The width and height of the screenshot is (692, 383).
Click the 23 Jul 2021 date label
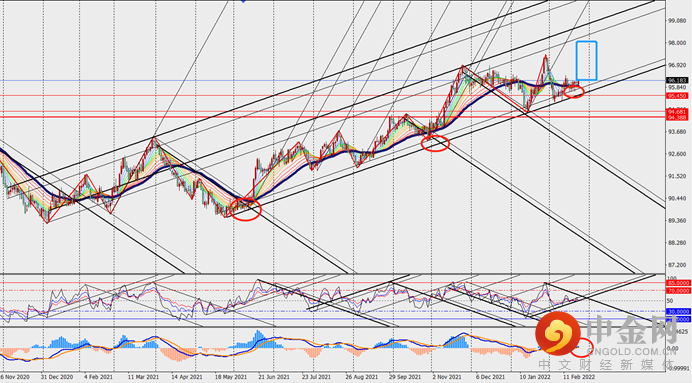click(317, 377)
